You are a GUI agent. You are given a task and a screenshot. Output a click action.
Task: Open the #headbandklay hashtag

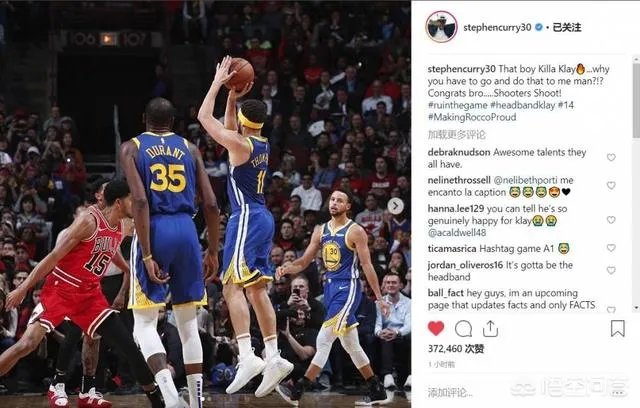[522, 105]
